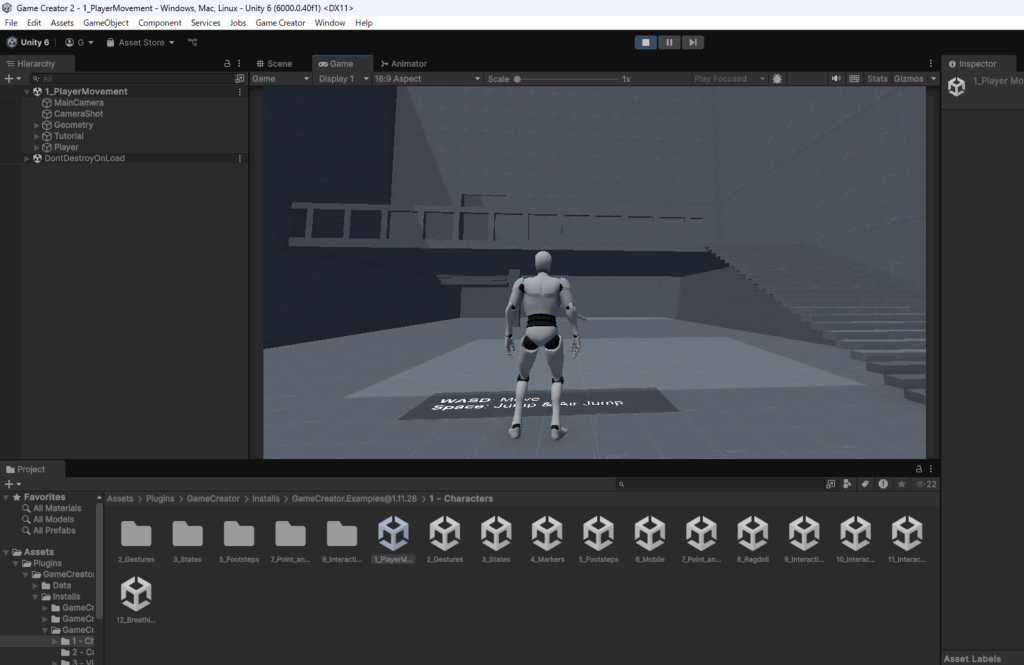The image size is (1024, 665).
Task: Select CameraShot in Hierarchy
Action: 78,114
